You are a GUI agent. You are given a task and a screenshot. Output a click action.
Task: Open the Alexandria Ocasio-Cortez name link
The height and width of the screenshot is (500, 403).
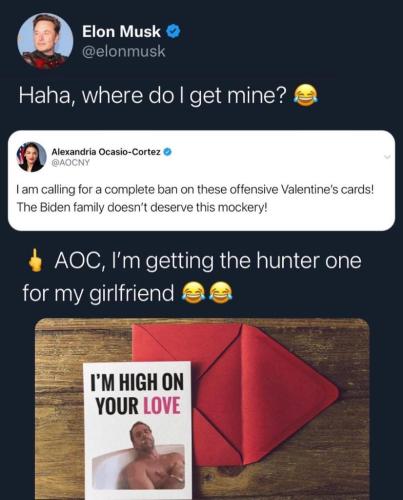[106, 152]
